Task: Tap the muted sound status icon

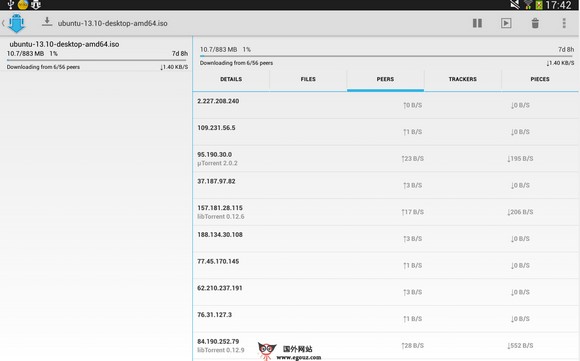Action: 515,5
